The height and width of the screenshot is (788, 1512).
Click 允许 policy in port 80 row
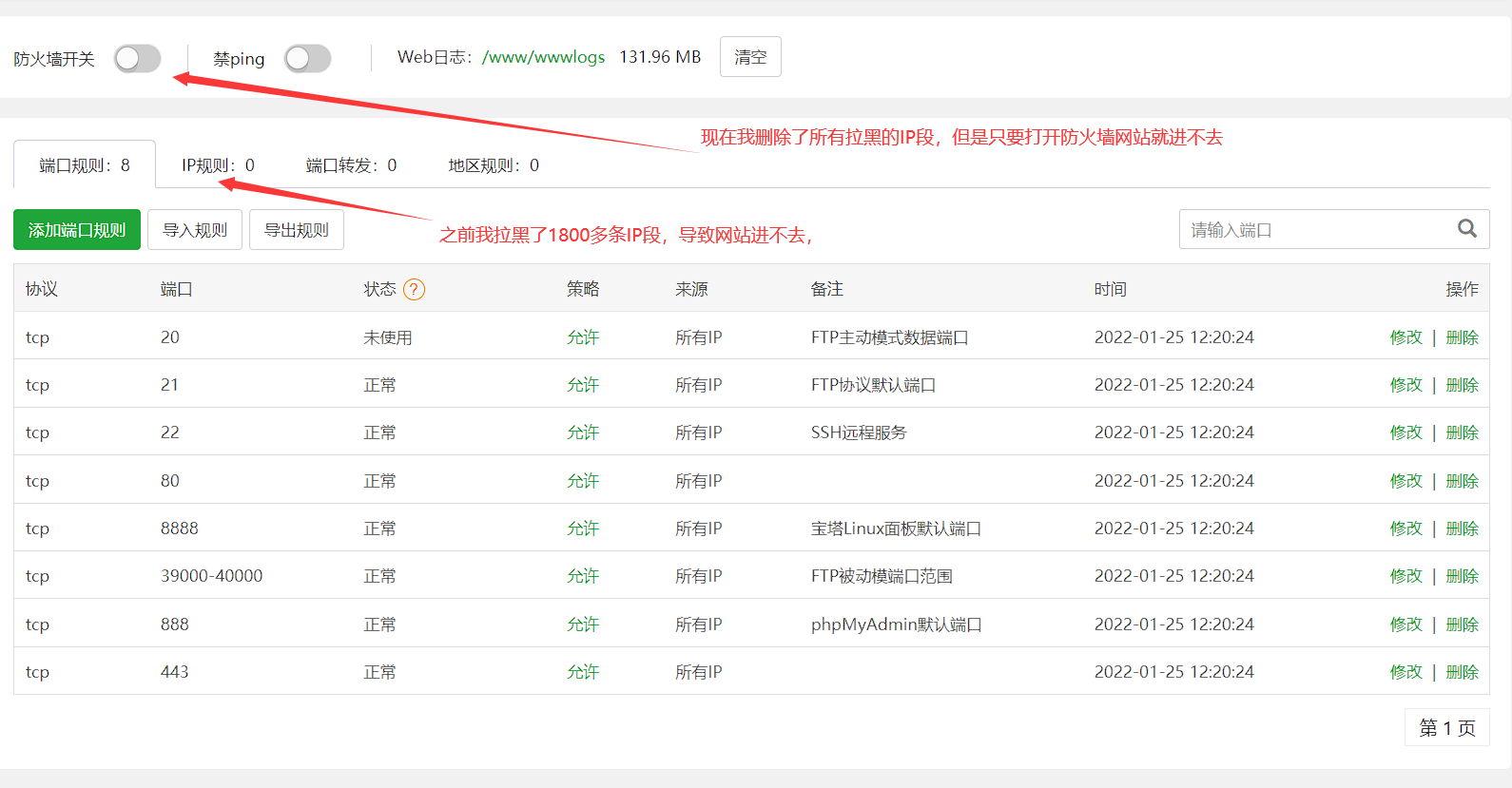pos(583,481)
